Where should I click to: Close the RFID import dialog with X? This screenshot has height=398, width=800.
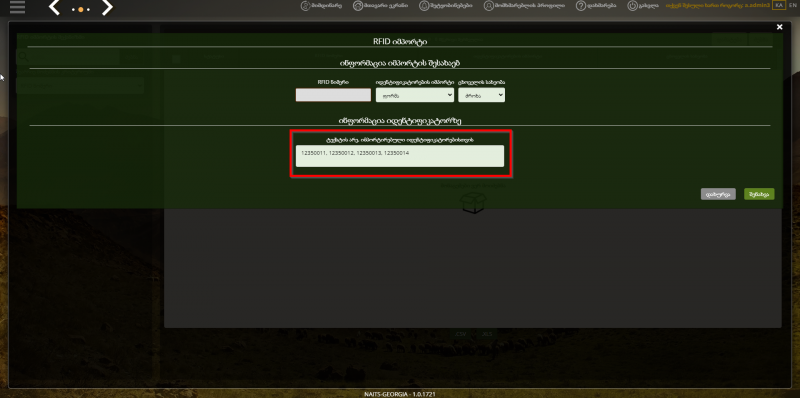point(779,27)
